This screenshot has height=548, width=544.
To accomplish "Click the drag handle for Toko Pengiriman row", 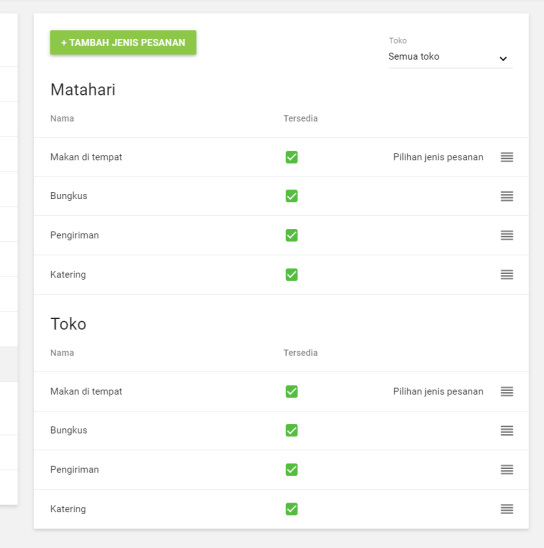I will (507, 470).
